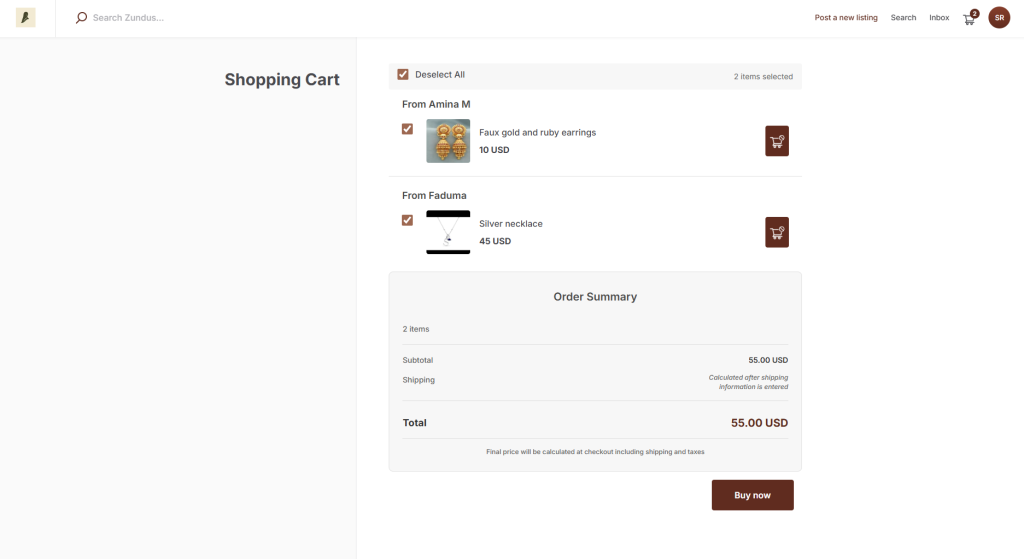
Task: Open the Silver necklace listing title
Action: [511, 224]
